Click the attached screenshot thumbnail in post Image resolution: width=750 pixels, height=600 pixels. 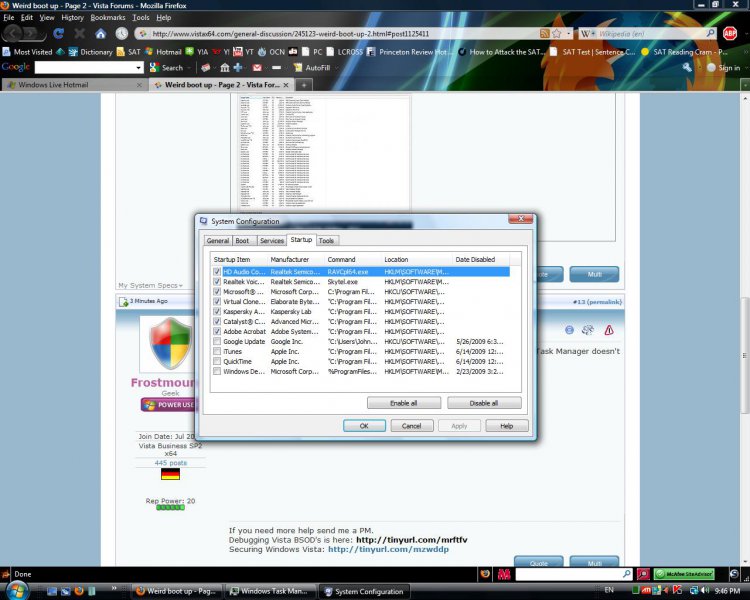tap(324, 152)
